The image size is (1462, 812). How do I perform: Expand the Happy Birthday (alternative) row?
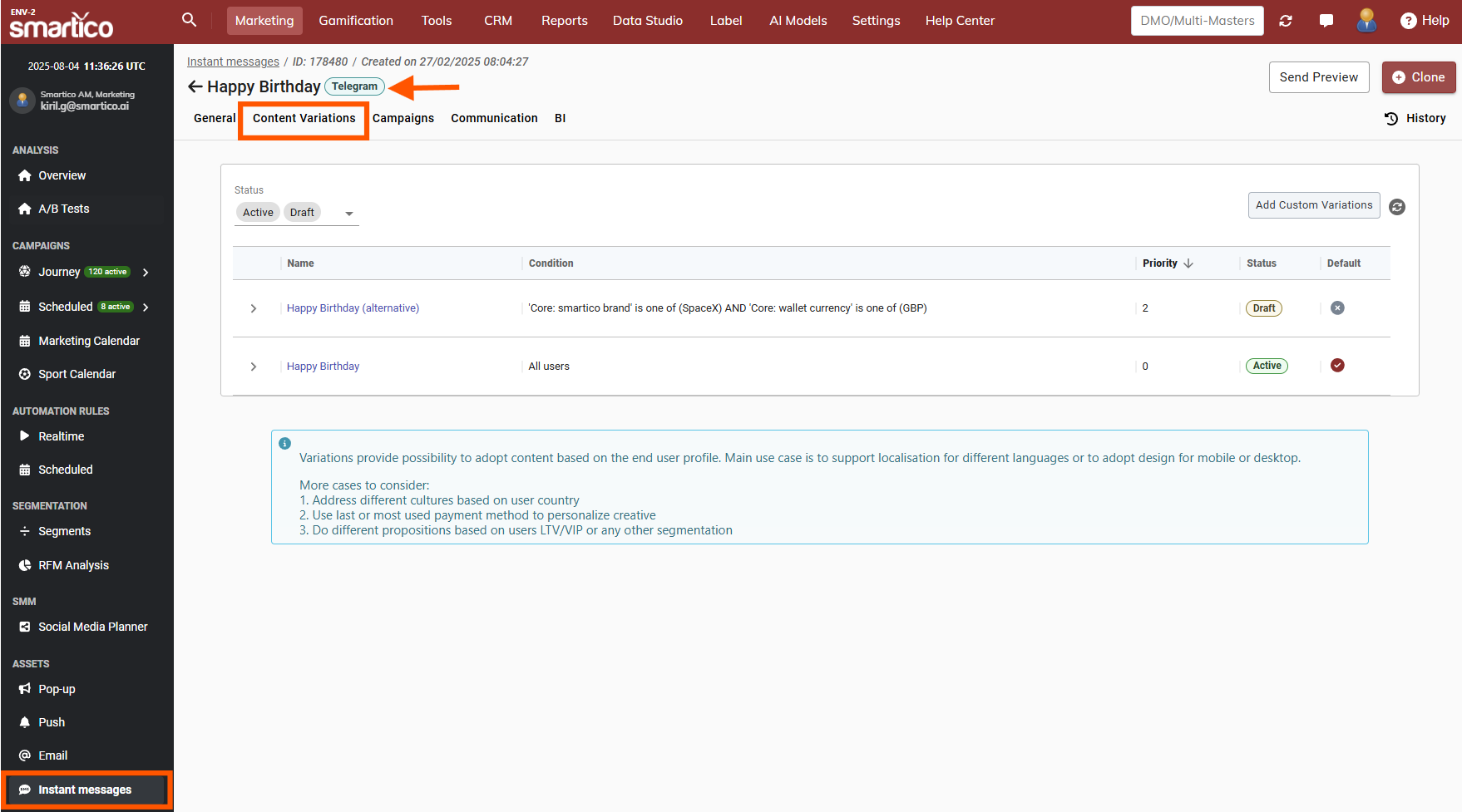click(254, 308)
